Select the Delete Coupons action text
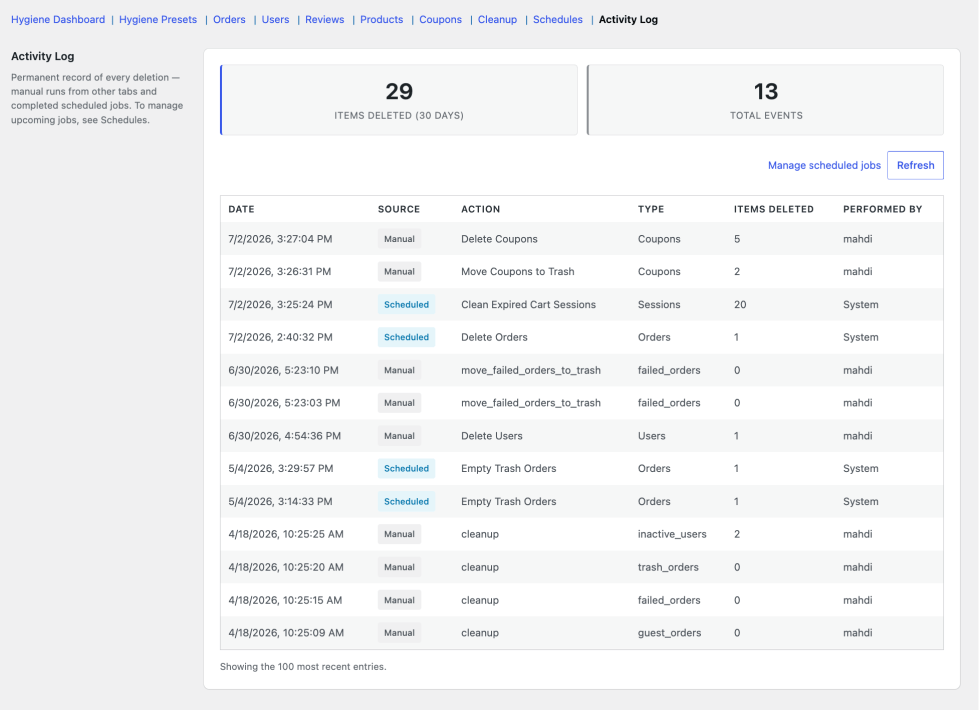979x710 pixels. pyautogui.click(x=499, y=239)
